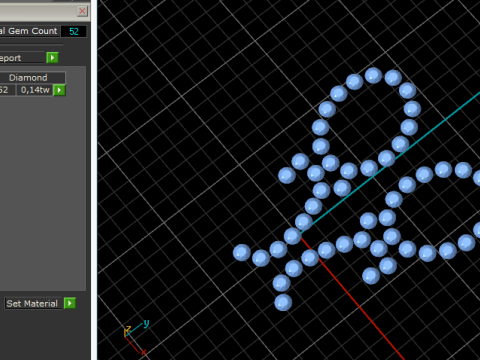Image resolution: width=480 pixels, height=360 pixels.
Task: Click the XYZ axis indicator in the viewport
Action: point(136,337)
